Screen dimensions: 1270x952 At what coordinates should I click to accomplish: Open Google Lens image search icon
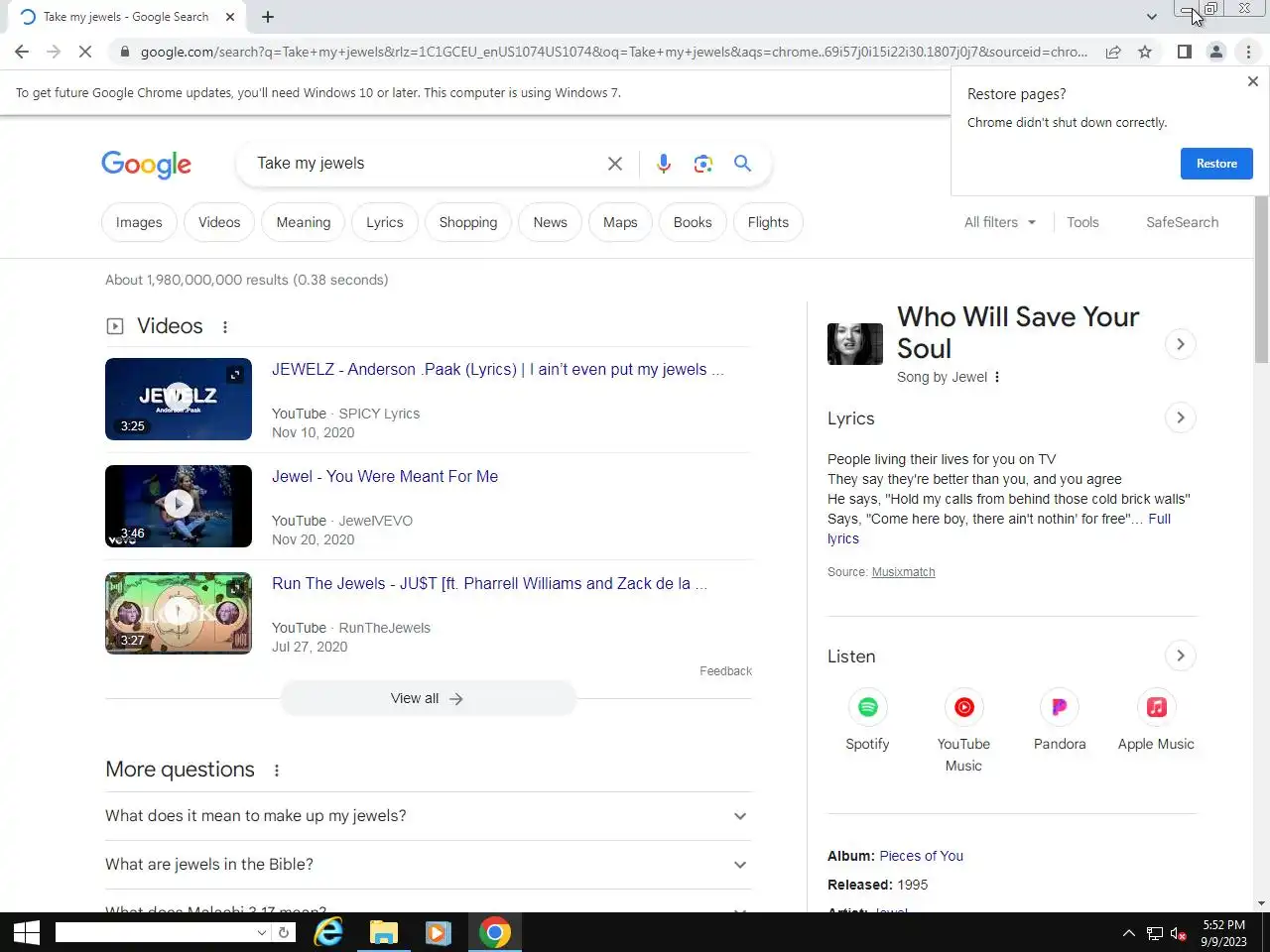(x=703, y=164)
